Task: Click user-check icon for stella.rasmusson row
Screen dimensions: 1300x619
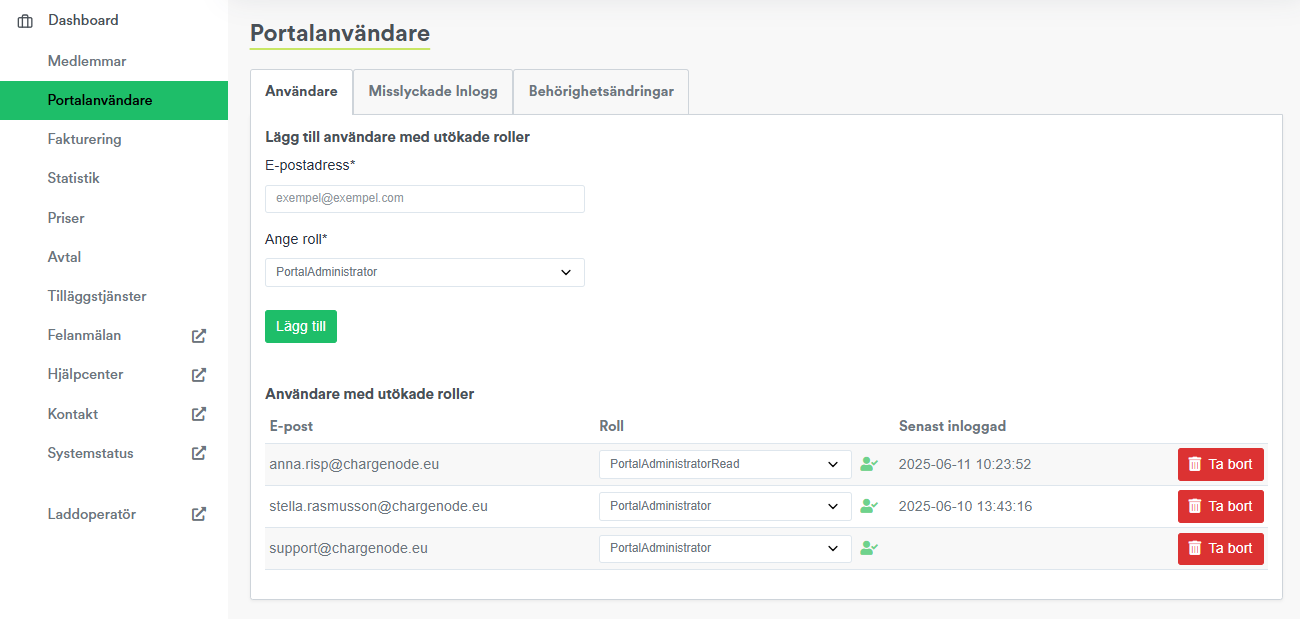Action: (869, 506)
